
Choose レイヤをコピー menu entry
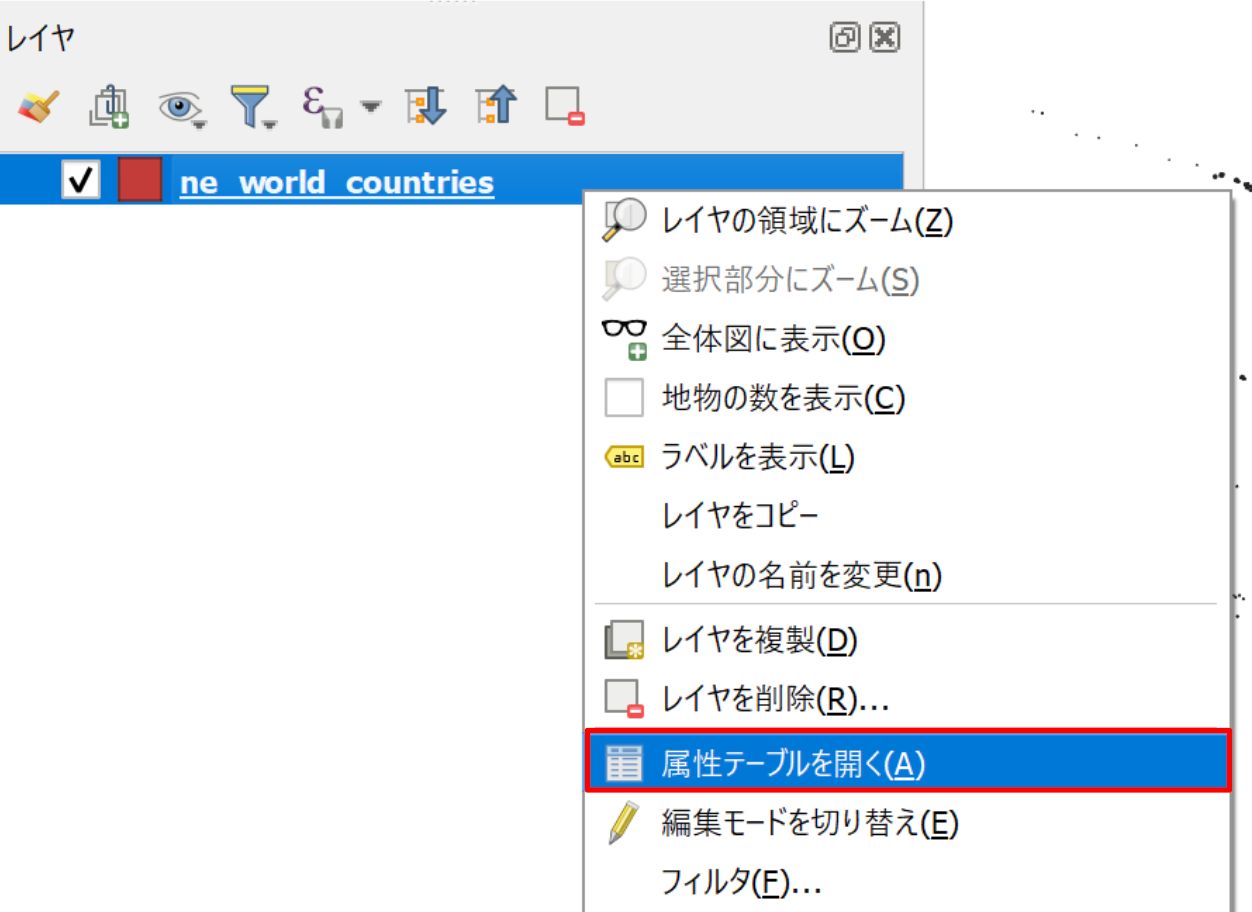click(906, 517)
